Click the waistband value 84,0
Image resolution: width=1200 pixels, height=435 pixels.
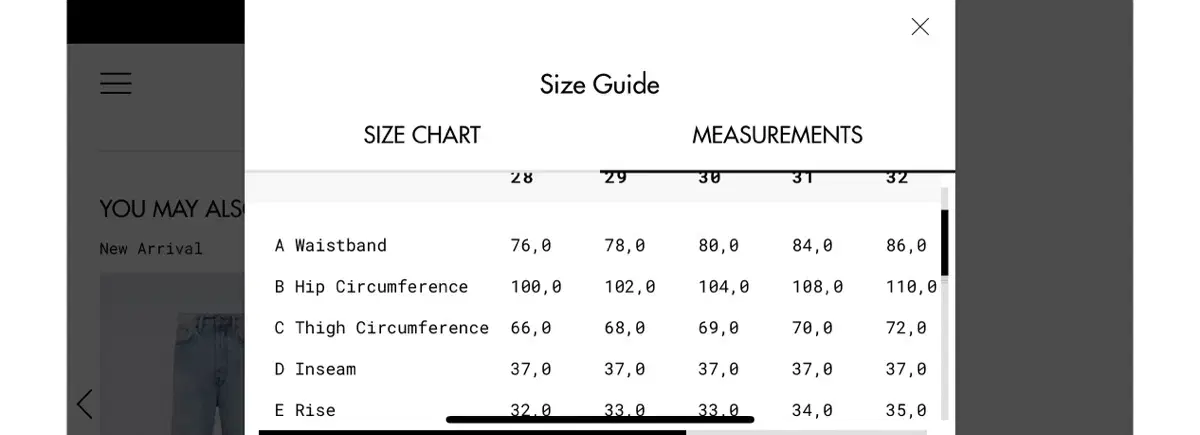[x=812, y=245]
